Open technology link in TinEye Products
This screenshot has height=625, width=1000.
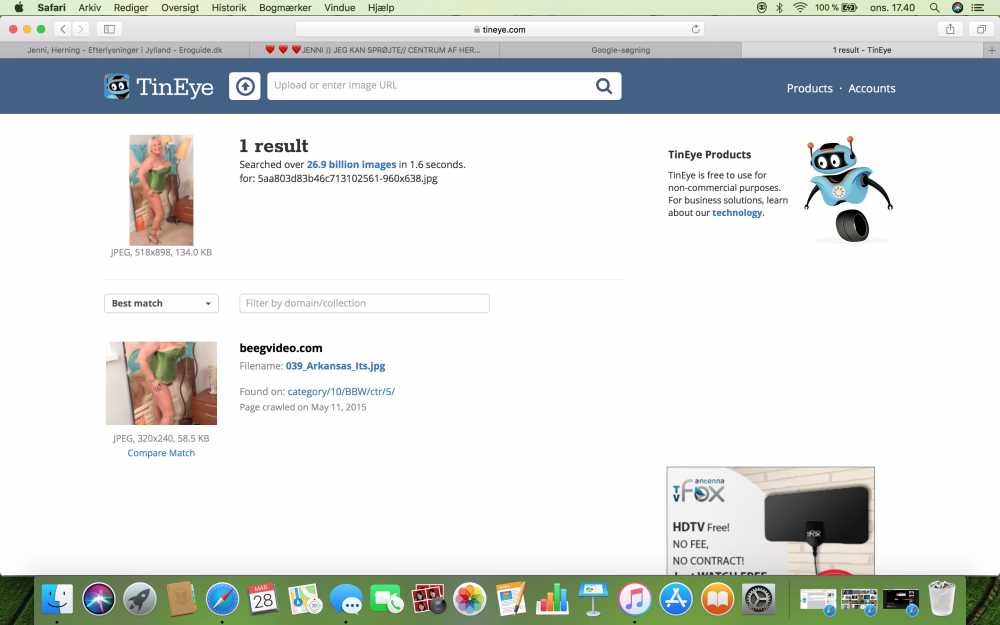737,213
